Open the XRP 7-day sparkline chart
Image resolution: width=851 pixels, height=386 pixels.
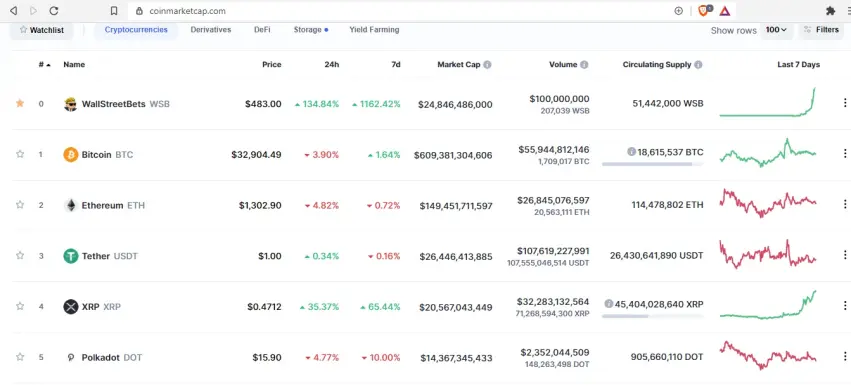(768, 305)
